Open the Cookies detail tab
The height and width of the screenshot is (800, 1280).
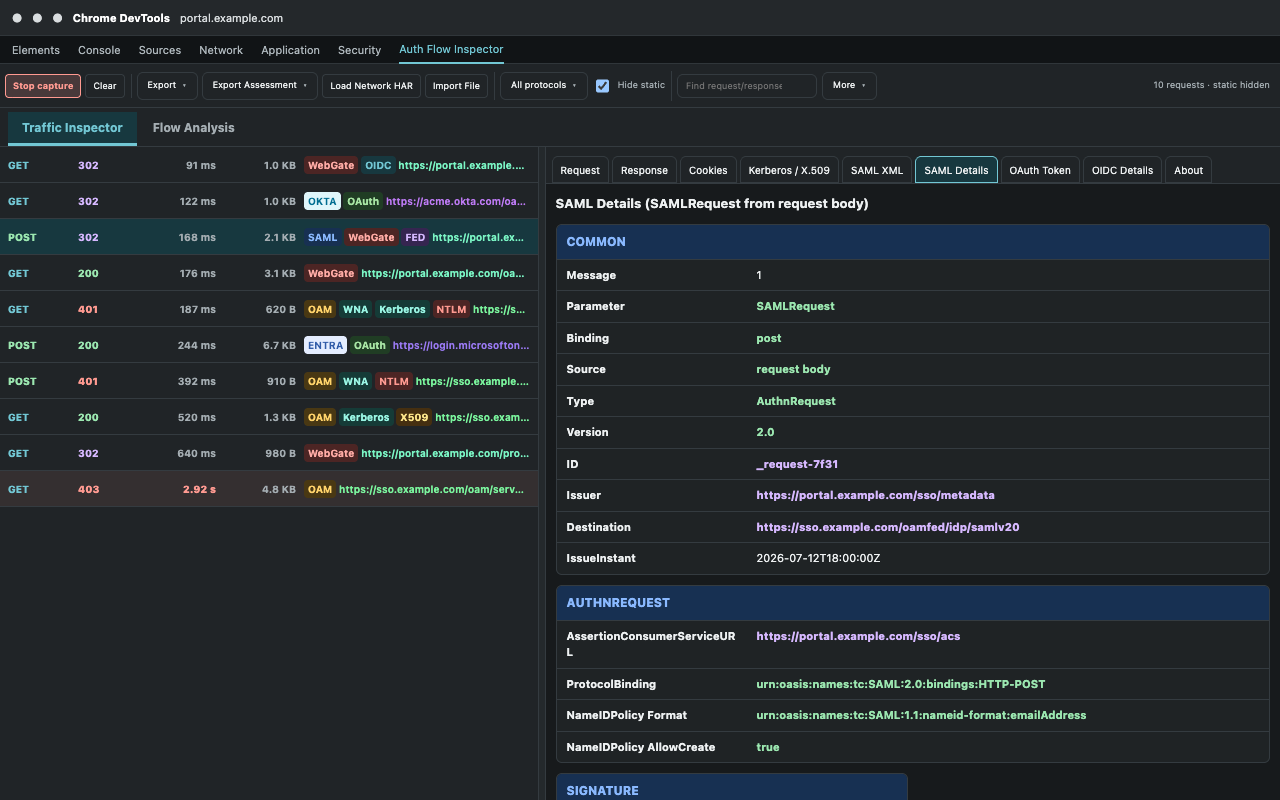pyautogui.click(x=708, y=170)
